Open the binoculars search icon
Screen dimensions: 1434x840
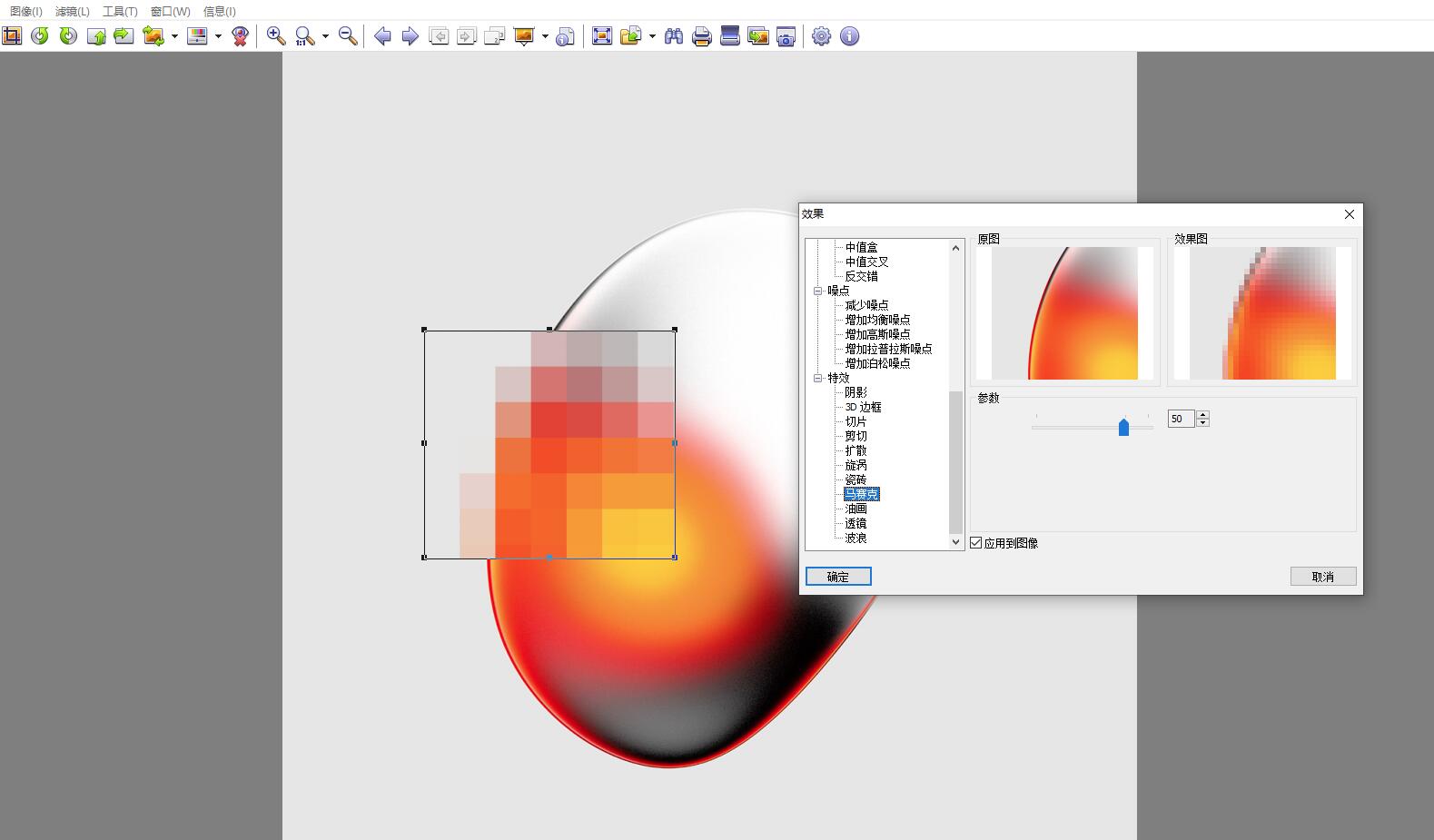(x=673, y=36)
